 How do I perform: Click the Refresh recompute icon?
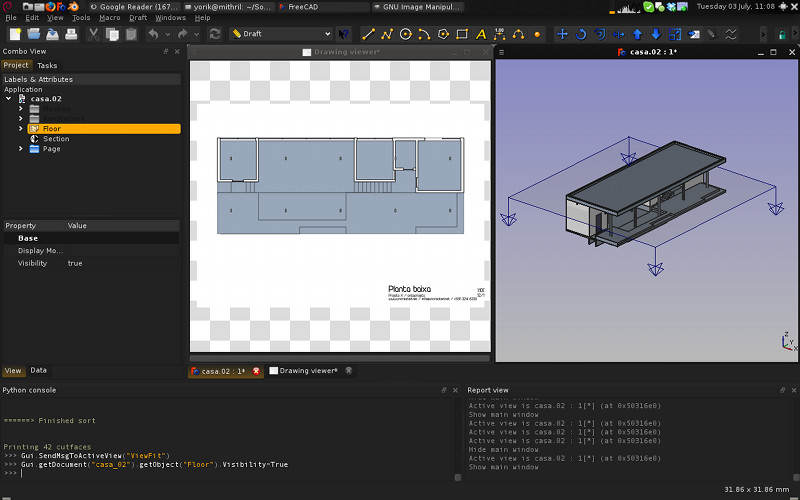214,34
